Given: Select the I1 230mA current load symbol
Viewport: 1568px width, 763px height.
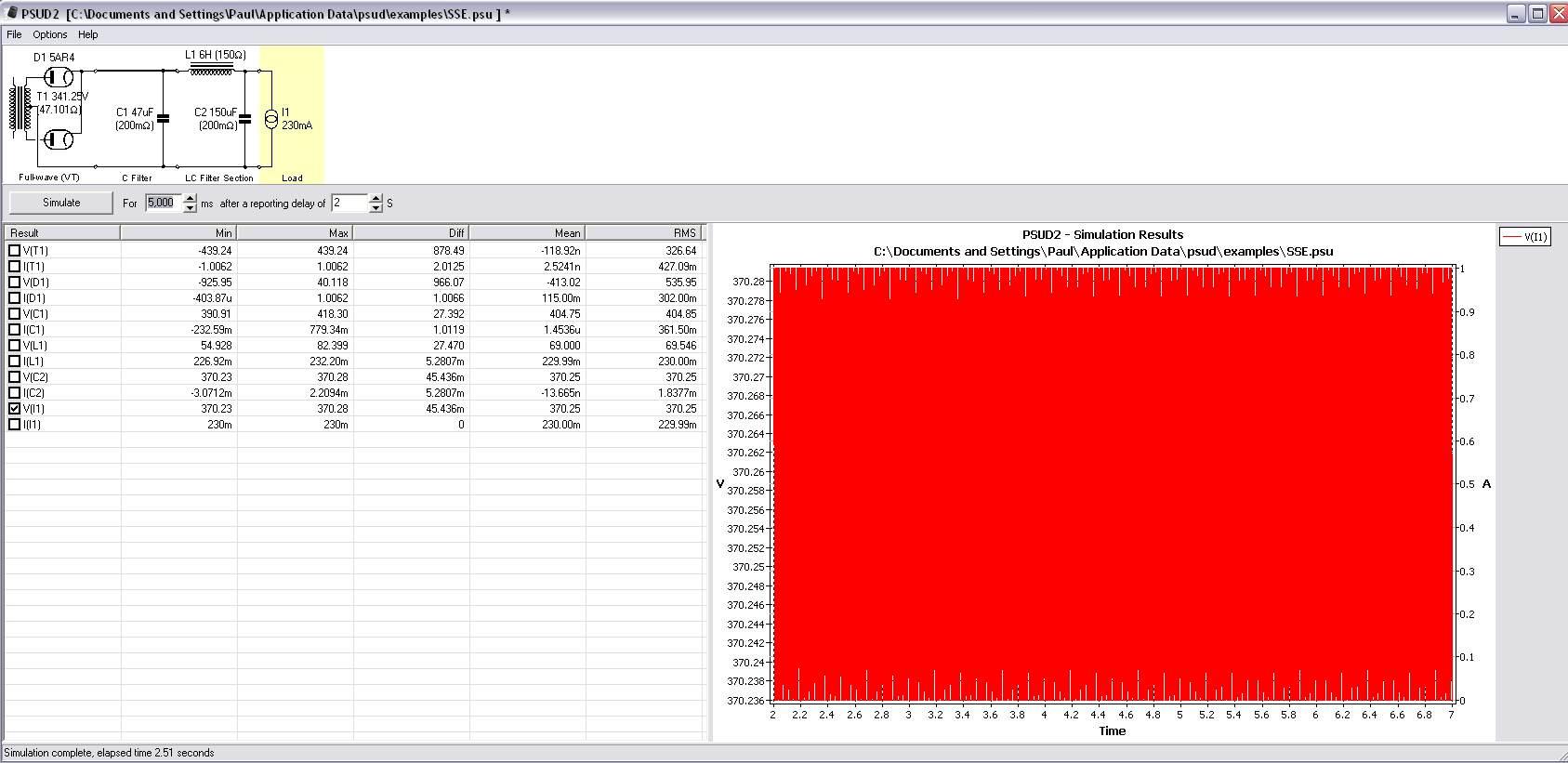Looking at the screenshot, I should tap(270, 118).
